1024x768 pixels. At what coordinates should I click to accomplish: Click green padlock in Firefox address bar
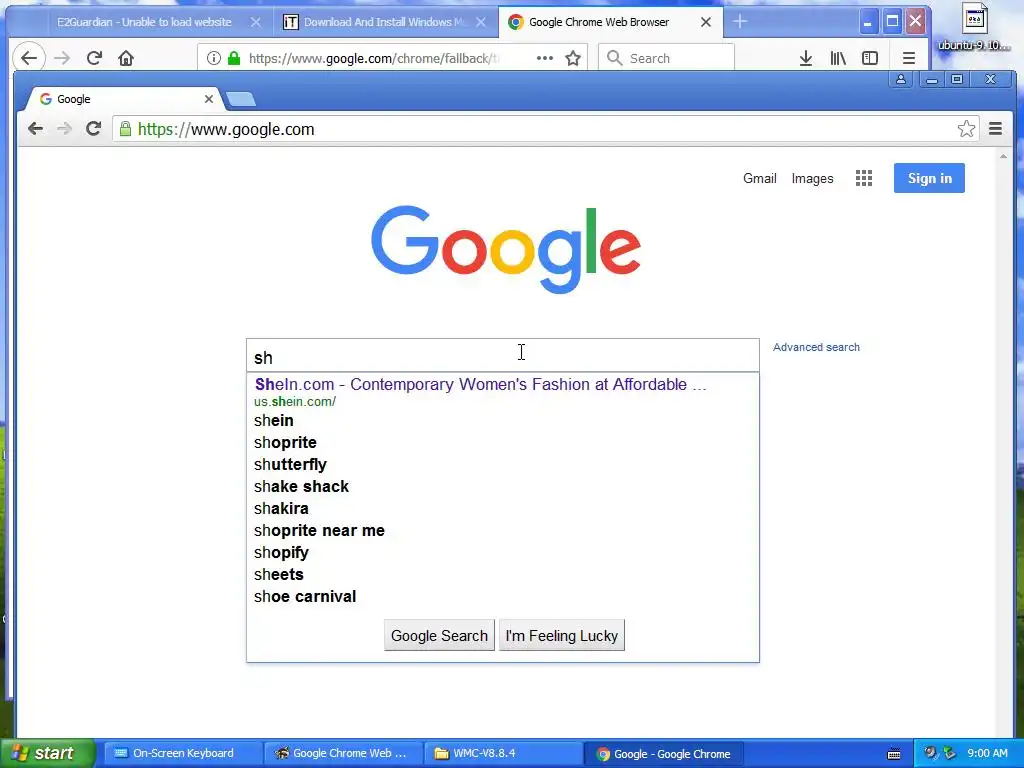tap(234, 58)
